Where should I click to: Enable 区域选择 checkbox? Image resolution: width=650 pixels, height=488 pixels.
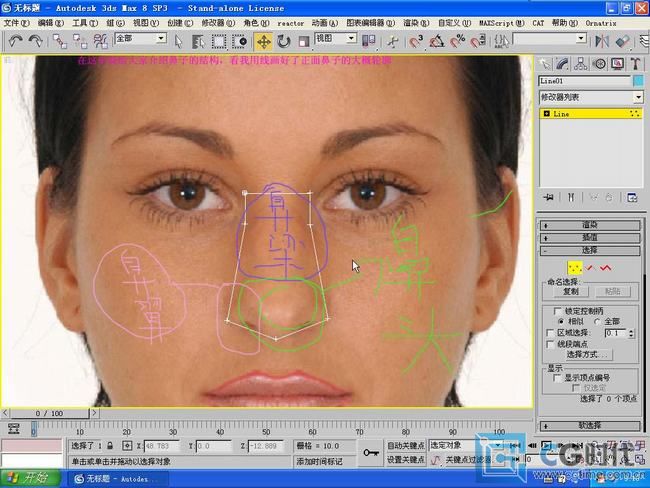[550, 333]
